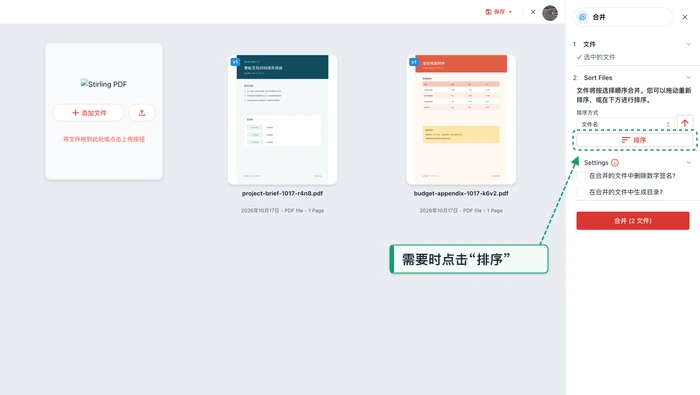Click v1 badge on budget-appendix thumbnail

(x=414, y=62)
